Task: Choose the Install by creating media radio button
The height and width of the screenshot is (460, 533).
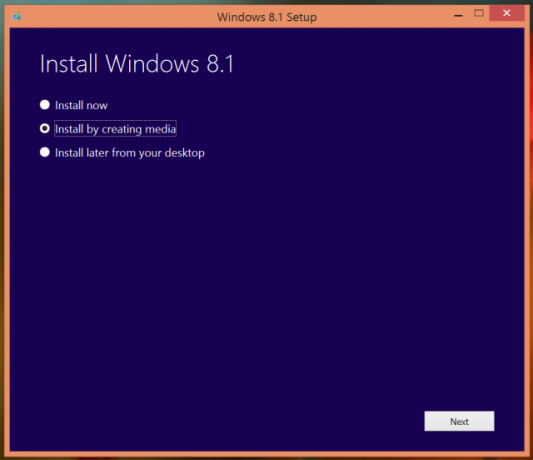Action: 45,129
